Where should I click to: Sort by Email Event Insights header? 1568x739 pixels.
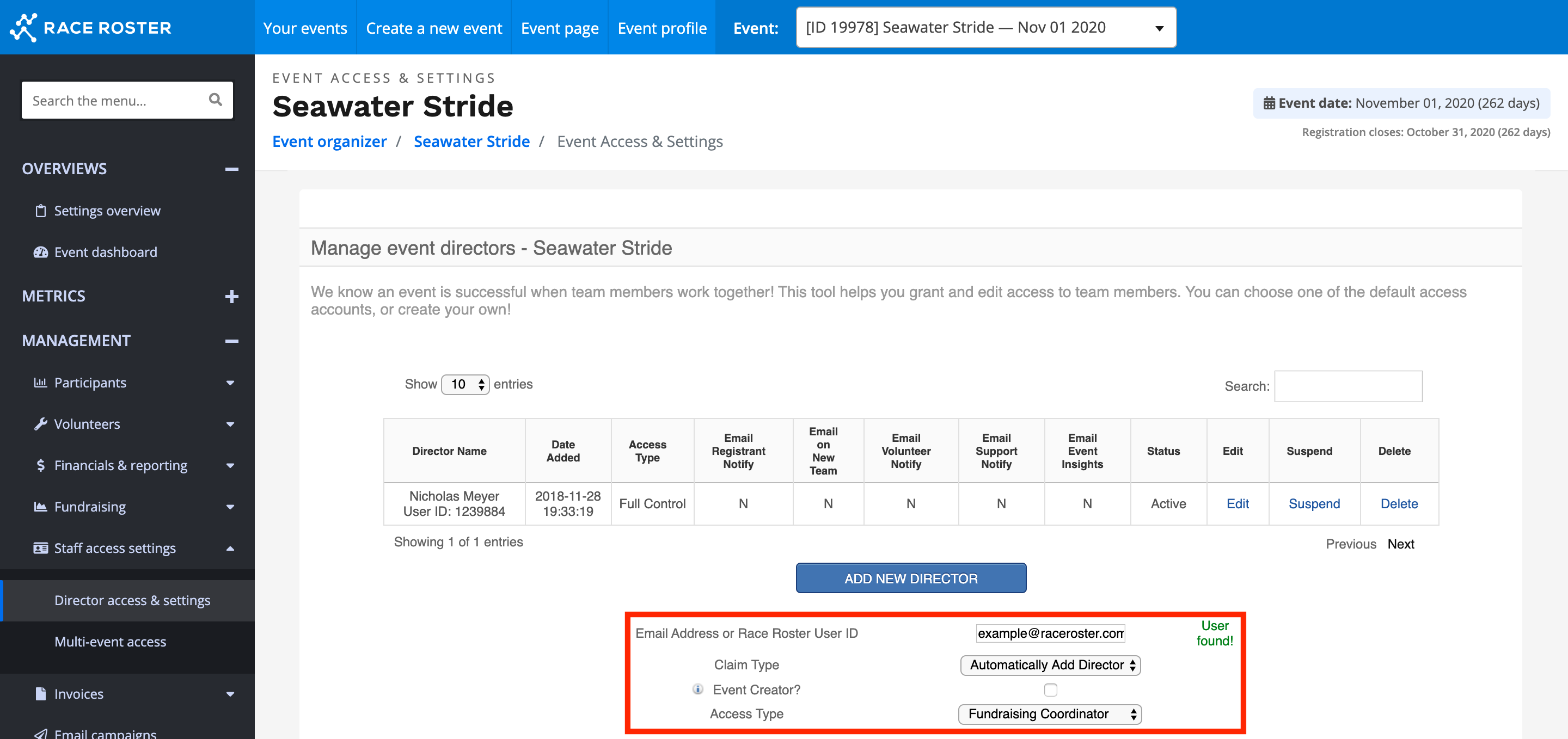[x=1087, y=451]
